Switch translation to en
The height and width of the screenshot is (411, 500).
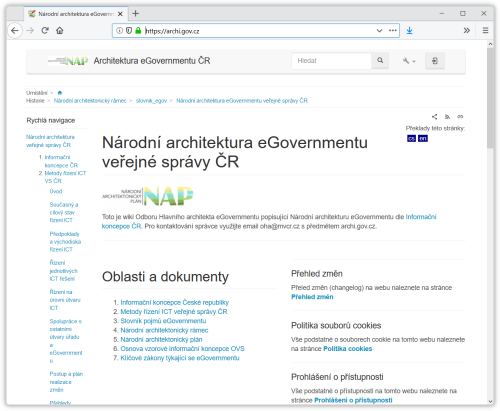pos(423,138)
